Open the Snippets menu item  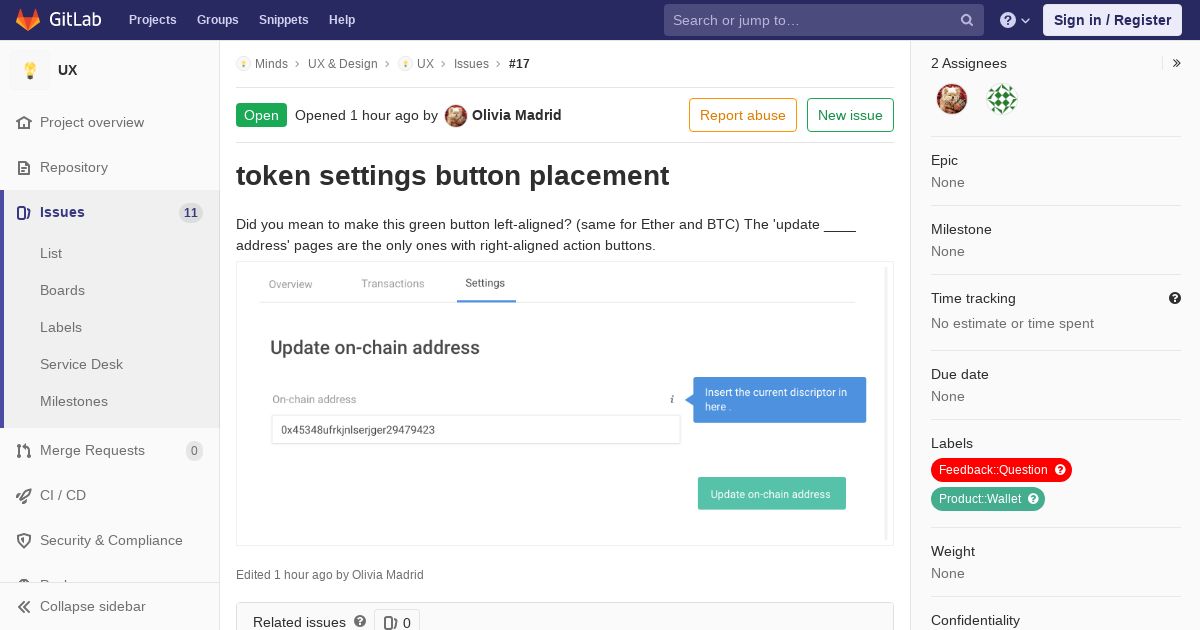(x=284, y=20)
